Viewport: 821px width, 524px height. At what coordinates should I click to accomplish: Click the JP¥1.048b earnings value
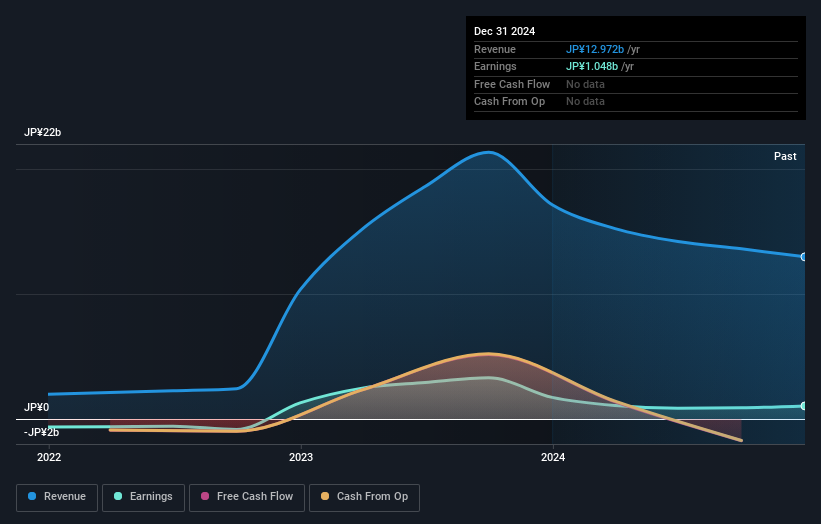[x=592, y=66]
